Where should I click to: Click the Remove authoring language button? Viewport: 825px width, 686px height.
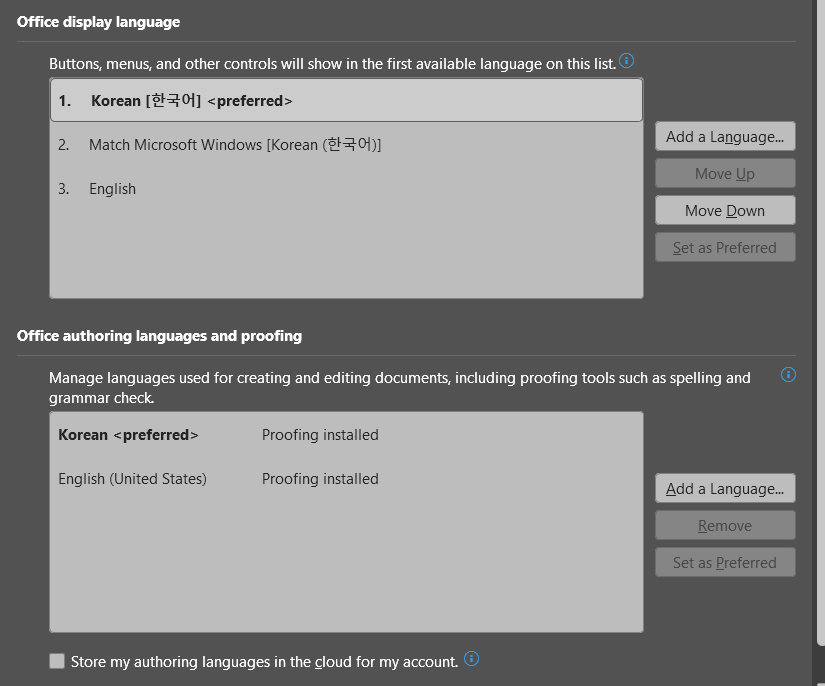[x=725, y=526]
